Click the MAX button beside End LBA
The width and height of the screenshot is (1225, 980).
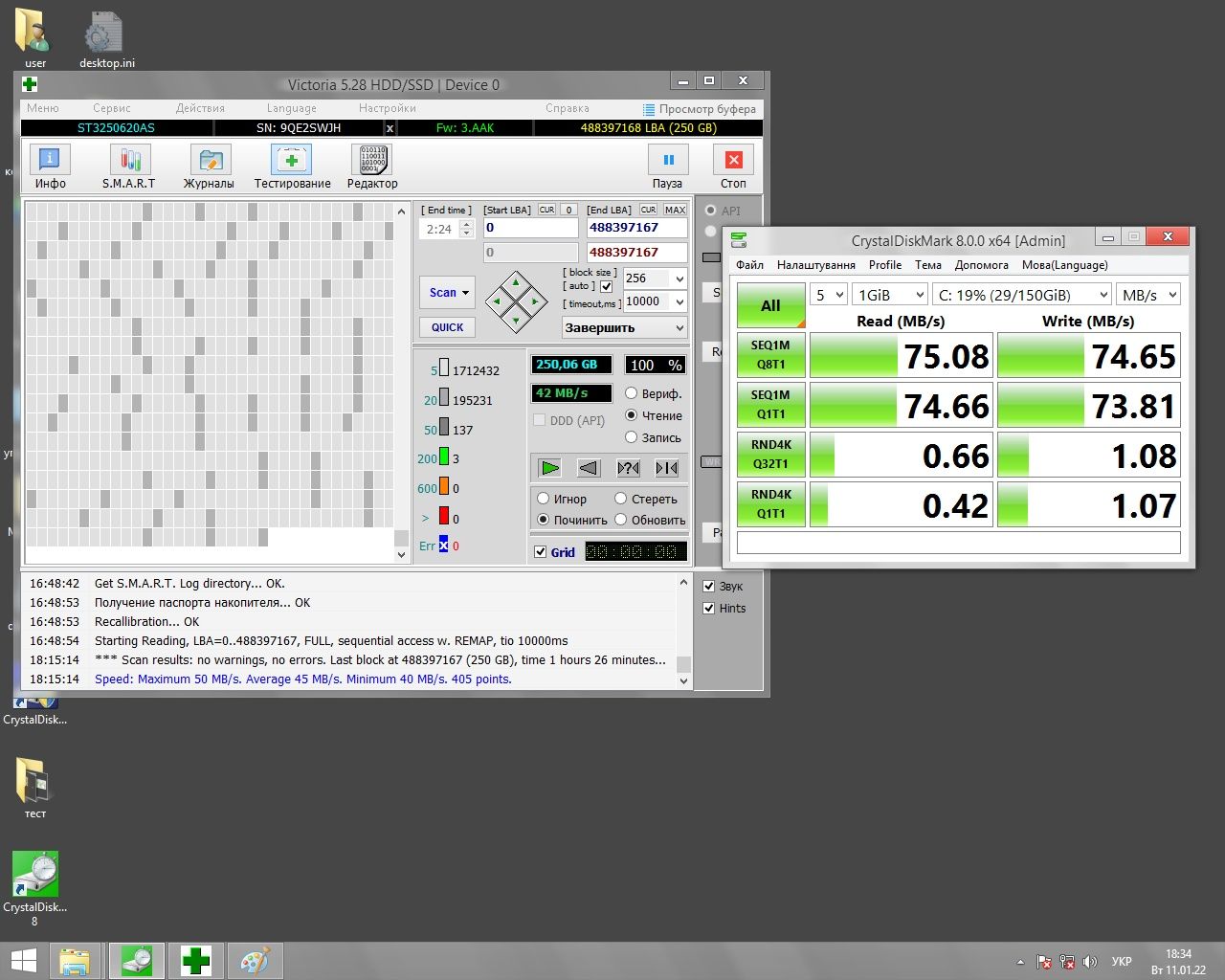pos(676,210)
